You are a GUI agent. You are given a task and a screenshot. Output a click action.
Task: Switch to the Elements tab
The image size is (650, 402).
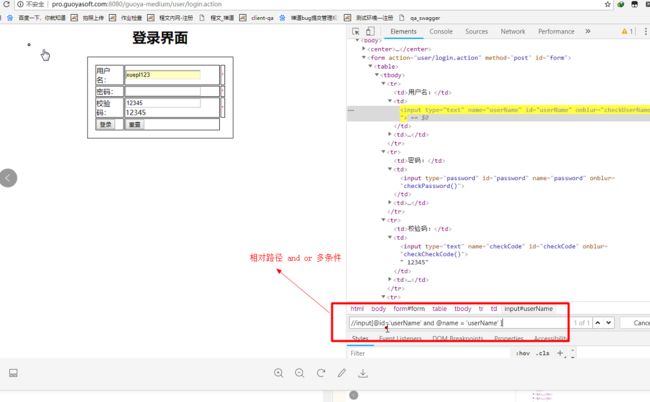[403, 31]
